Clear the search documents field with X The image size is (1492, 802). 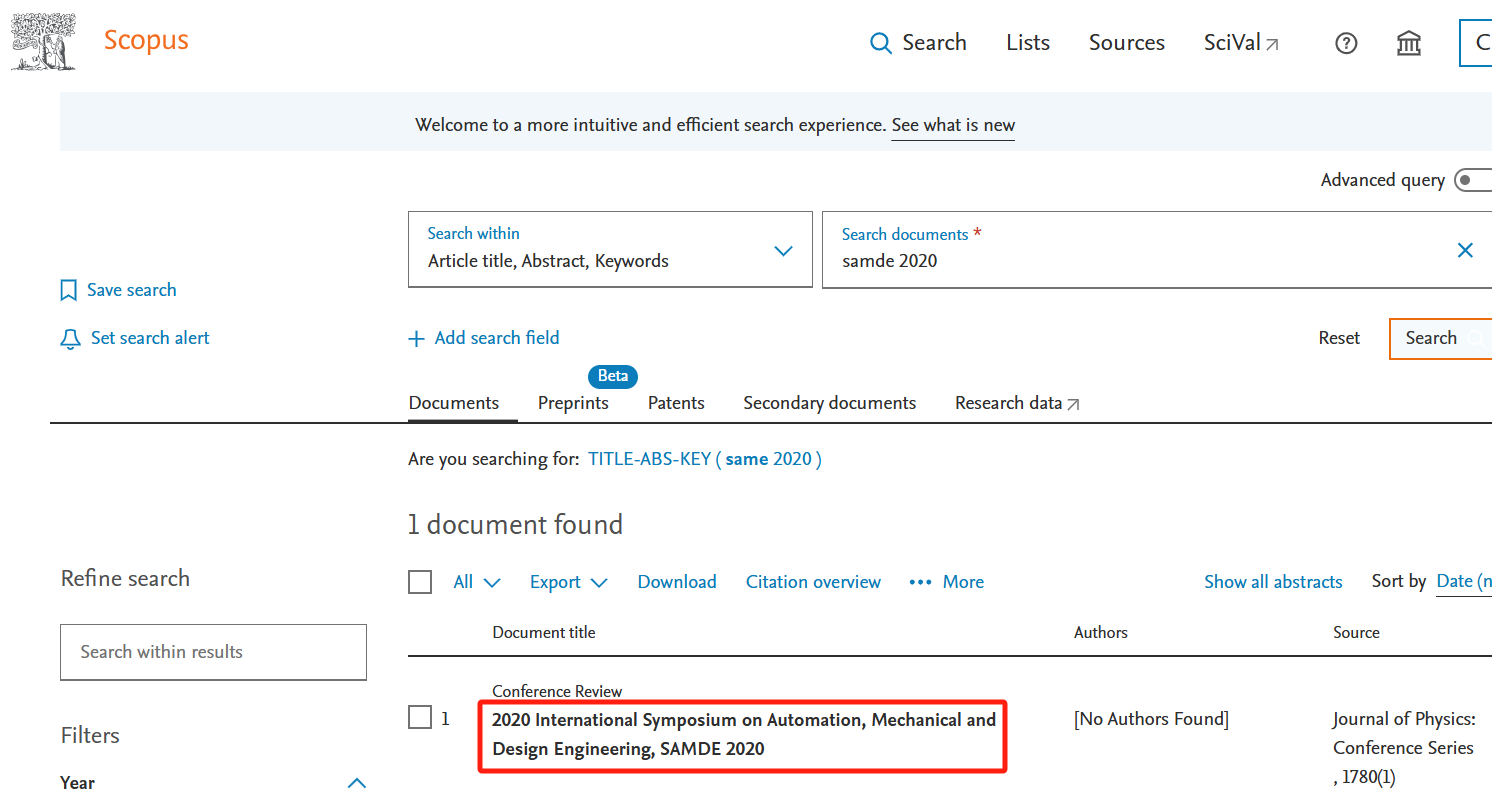pos(1466,250)
